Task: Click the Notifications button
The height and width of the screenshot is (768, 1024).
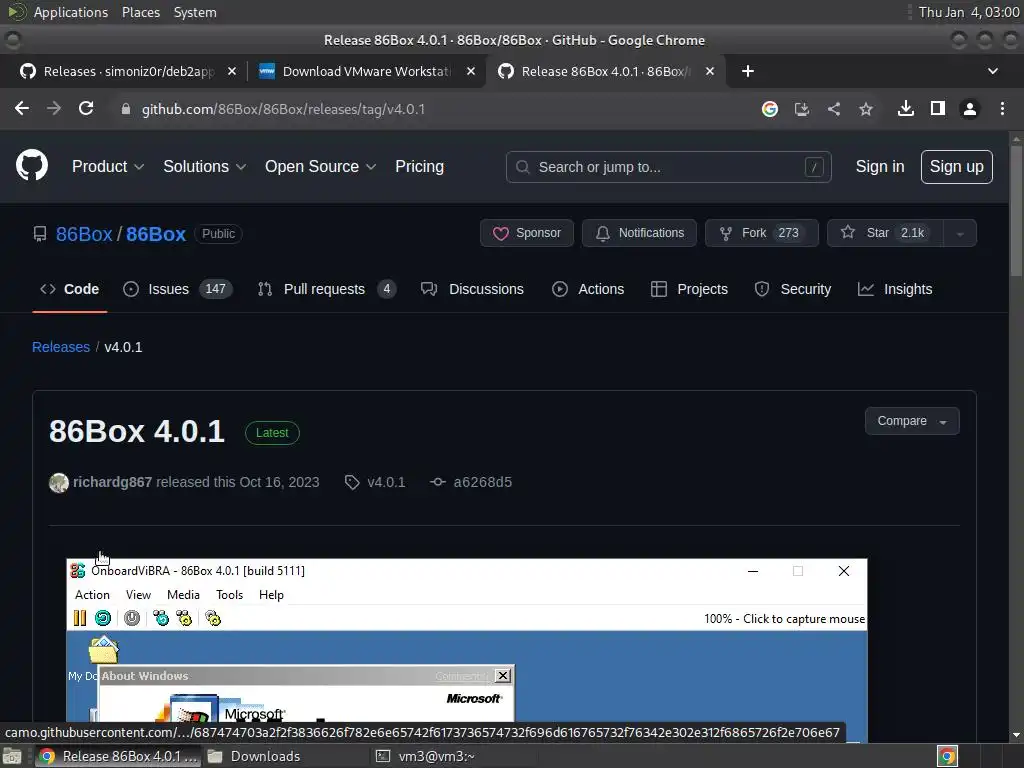Action: [639, 233]
